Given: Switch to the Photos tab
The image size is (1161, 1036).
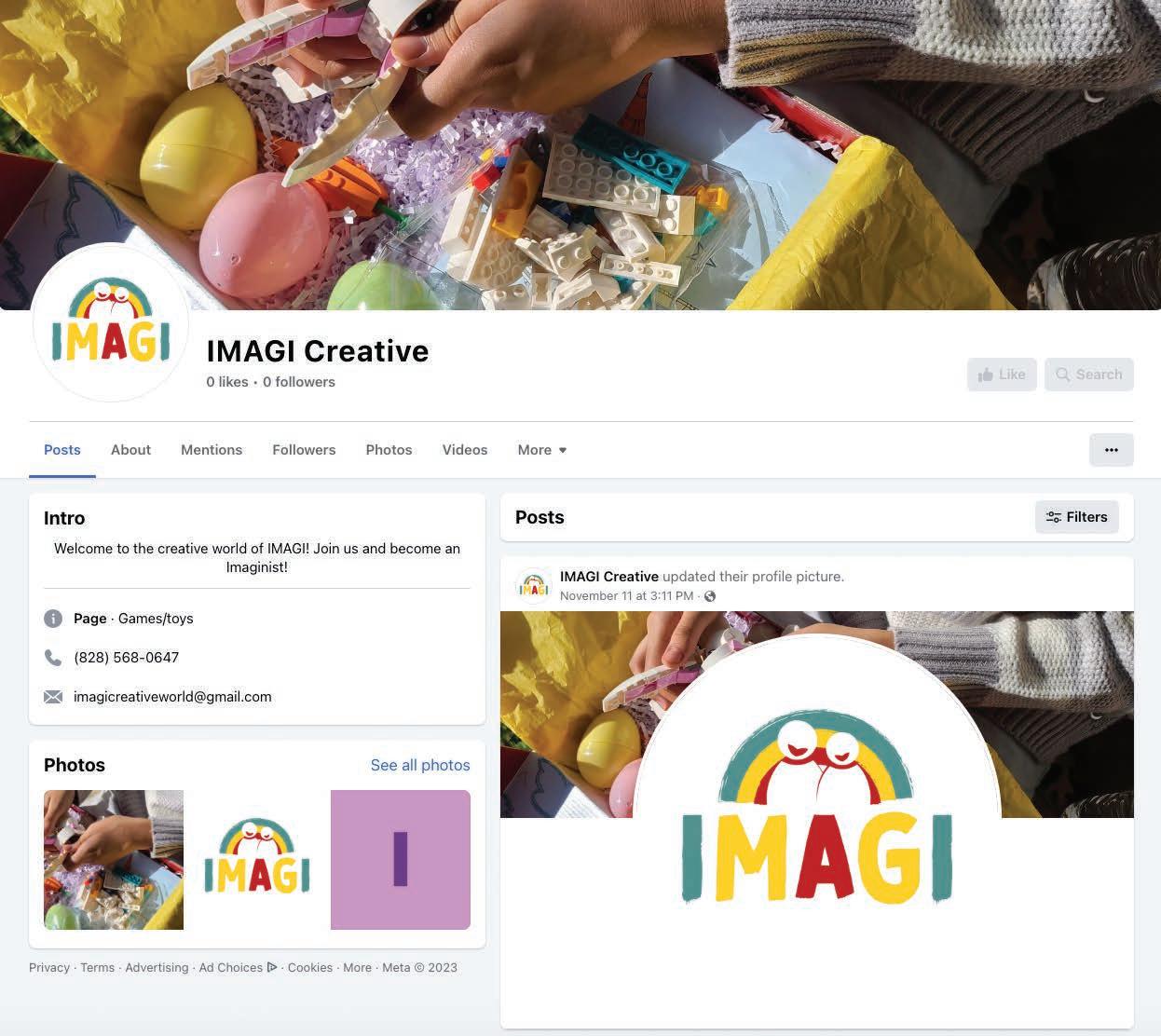Looking at the screenshot, I should [389, 450].
